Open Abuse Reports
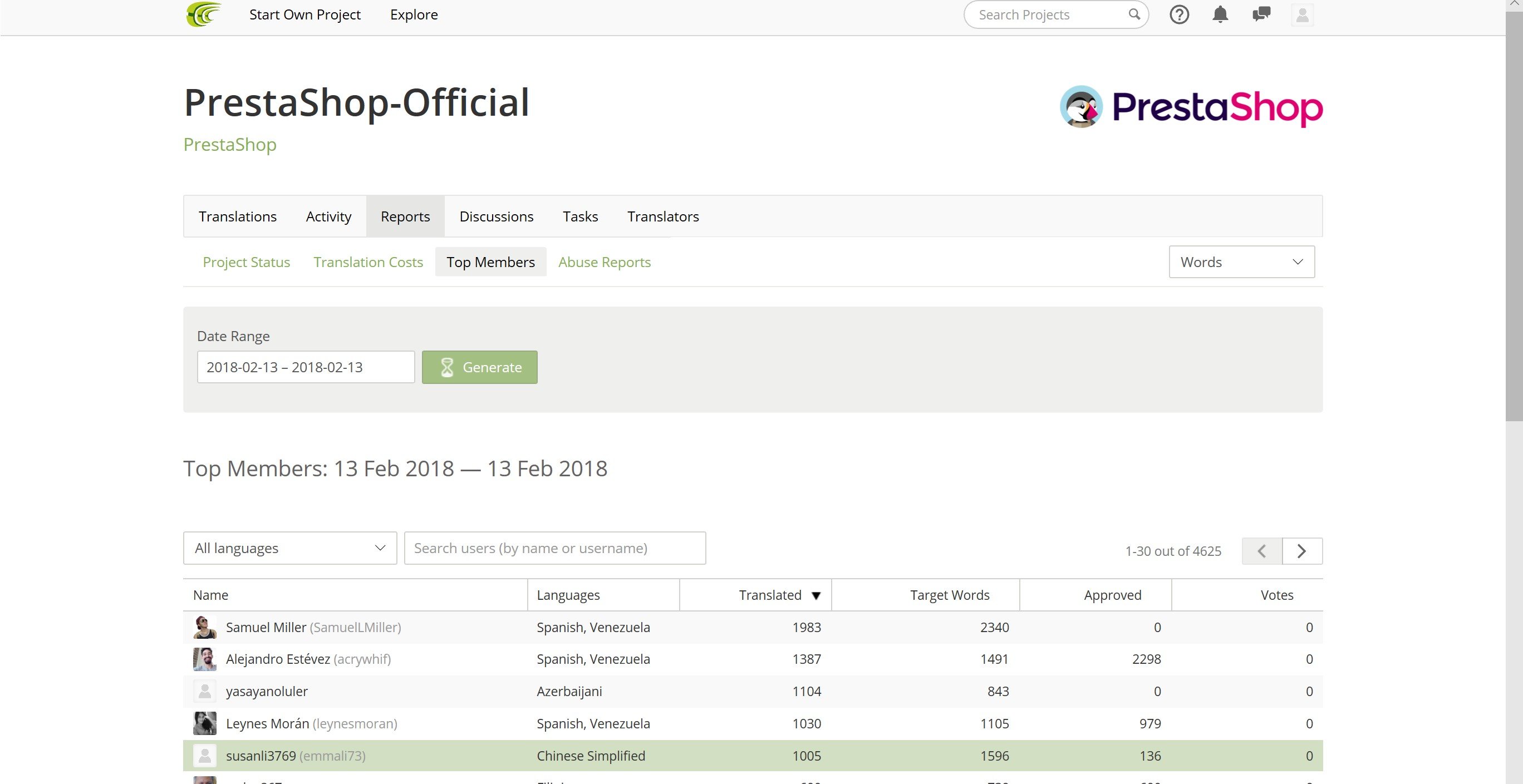Viewport: 1523px width, 784px height. coord(604,262)
